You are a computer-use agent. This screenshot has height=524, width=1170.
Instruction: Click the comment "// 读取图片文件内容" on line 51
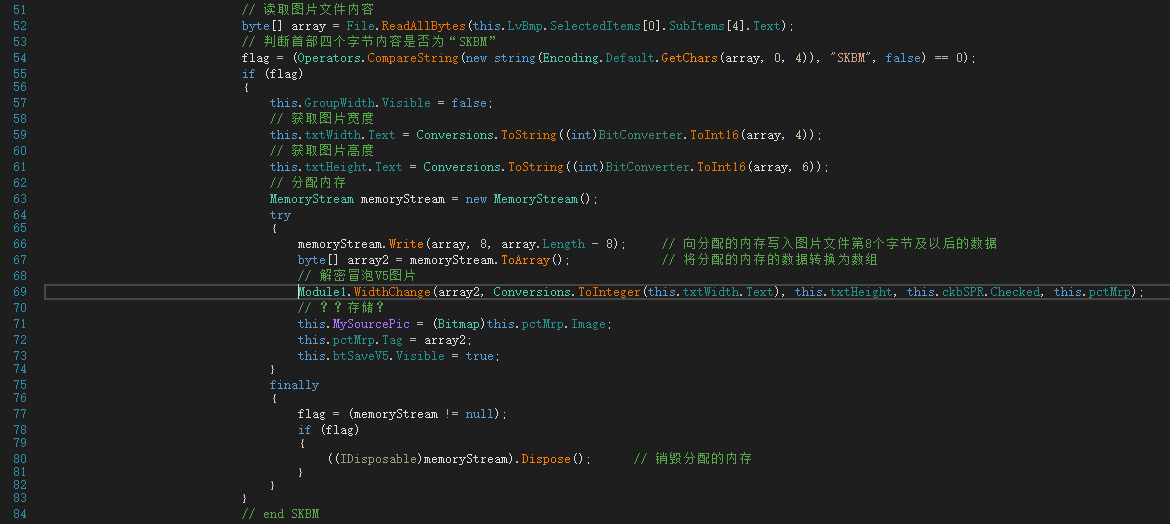(308, 10)
